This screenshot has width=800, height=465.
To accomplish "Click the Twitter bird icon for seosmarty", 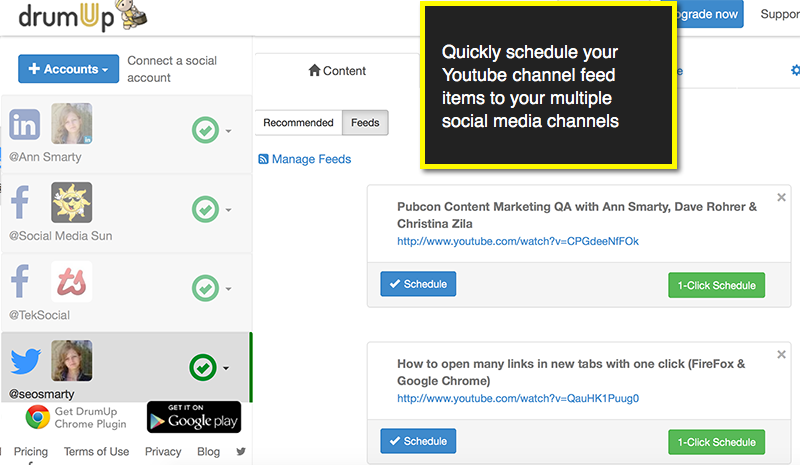I will [26, 361].
